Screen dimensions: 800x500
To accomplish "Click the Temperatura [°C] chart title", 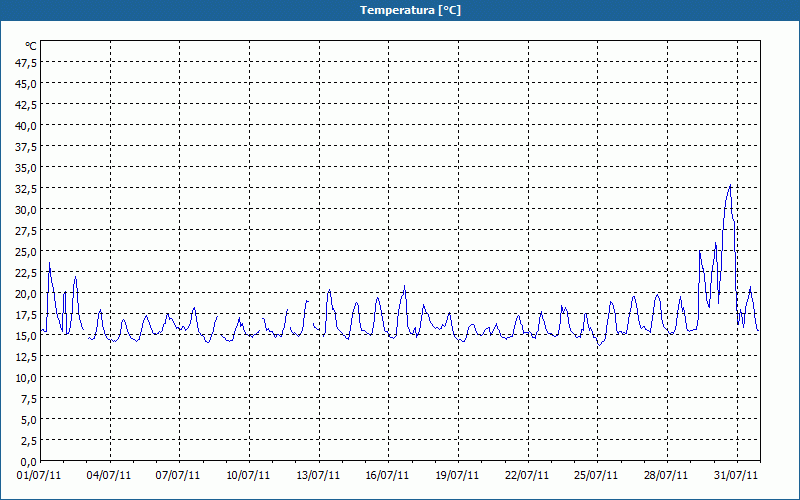I will pyautogui.click(x=410, y=10).
